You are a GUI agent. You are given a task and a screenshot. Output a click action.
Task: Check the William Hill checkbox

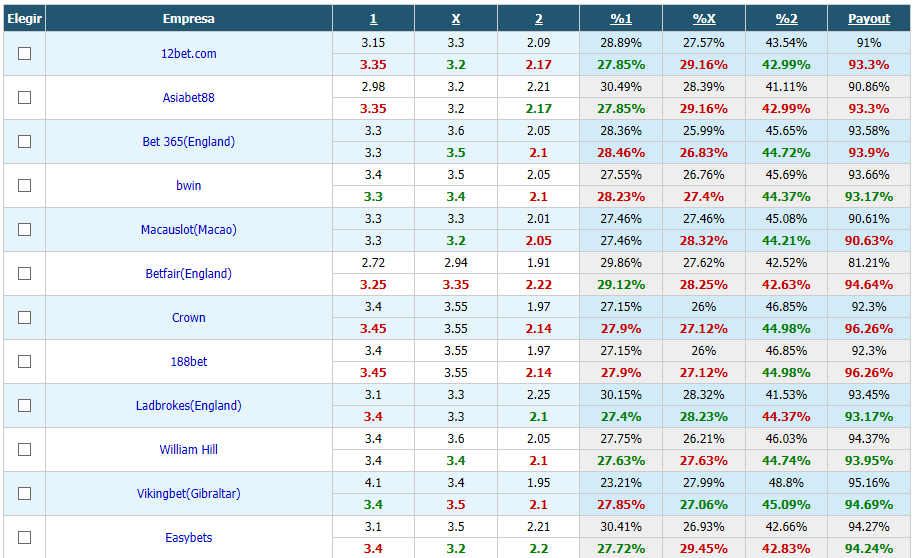click(x=25, y=449)
